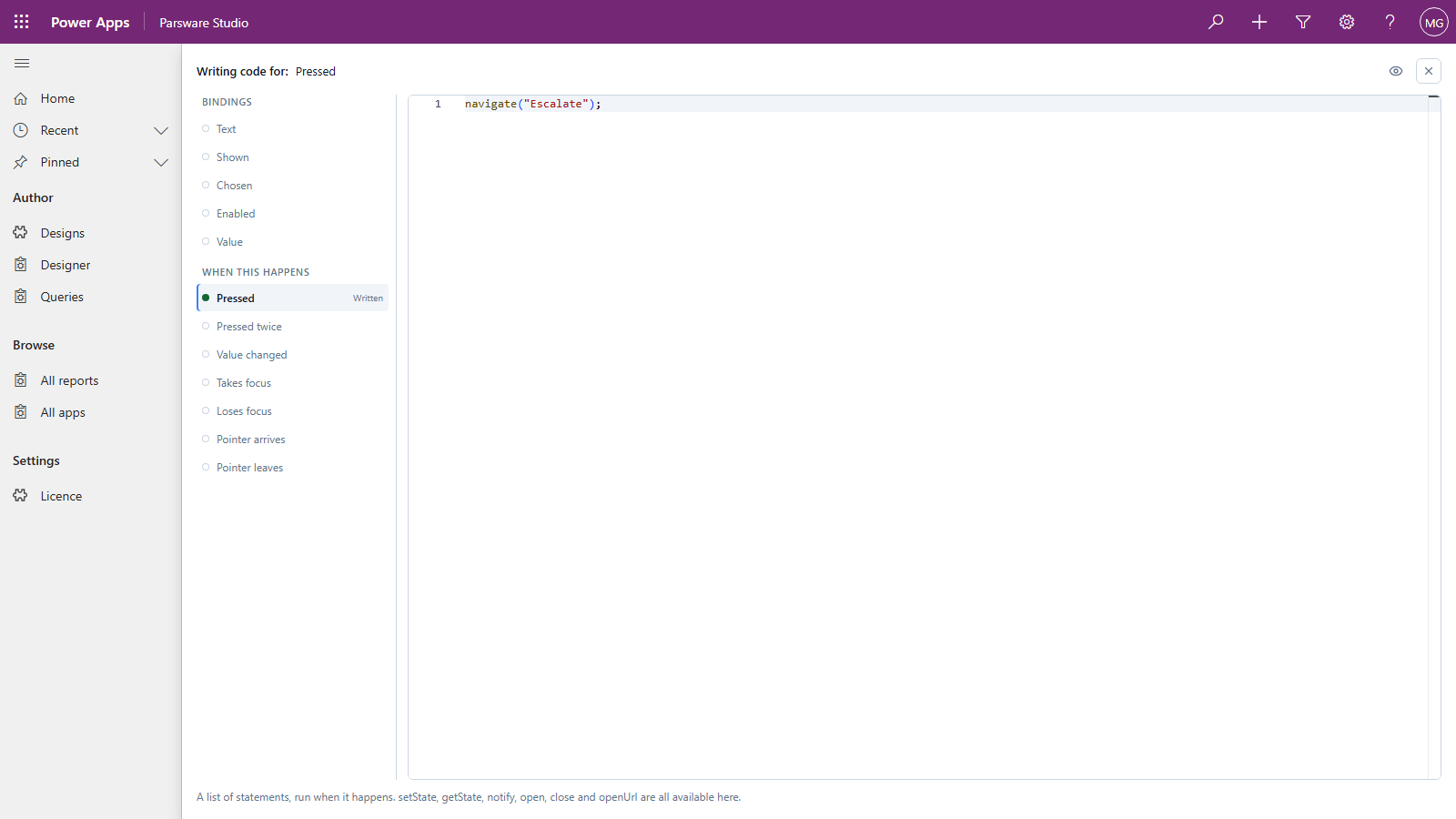Select the Pressed event

[x=292, y=298]
